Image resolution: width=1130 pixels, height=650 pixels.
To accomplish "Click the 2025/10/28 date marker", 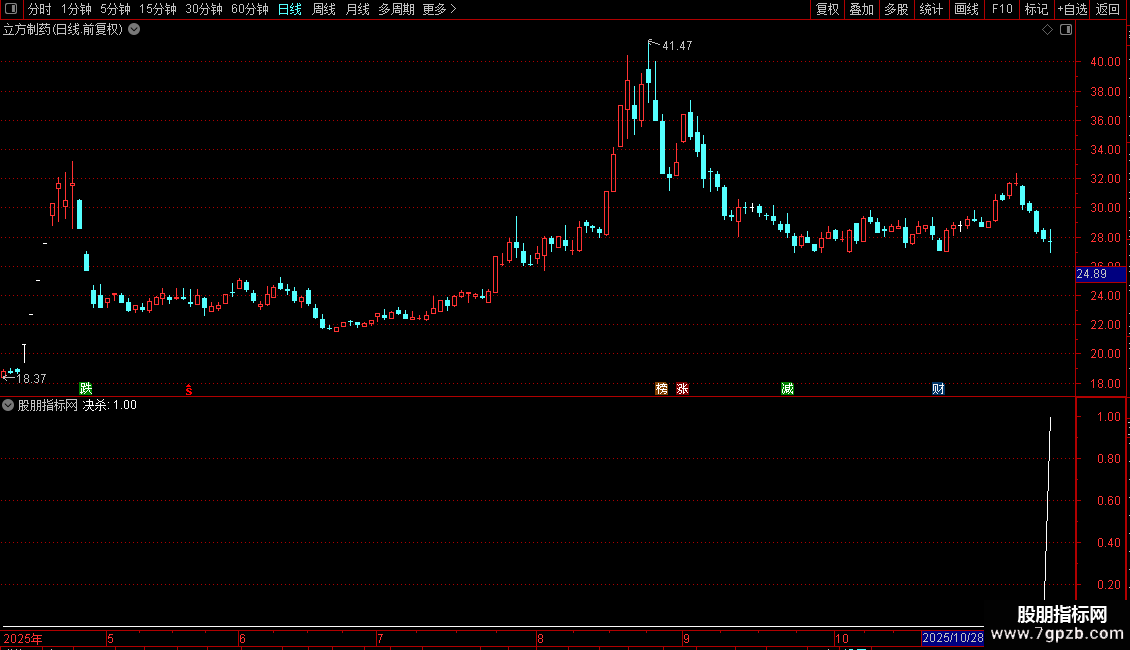I will tap(952, 638).
